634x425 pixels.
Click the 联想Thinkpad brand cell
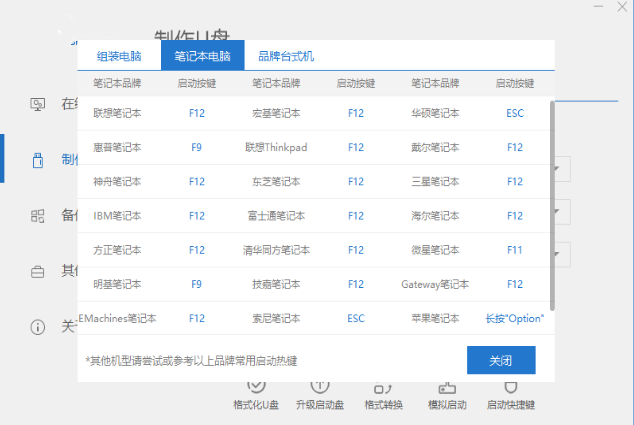coord(276,147)
